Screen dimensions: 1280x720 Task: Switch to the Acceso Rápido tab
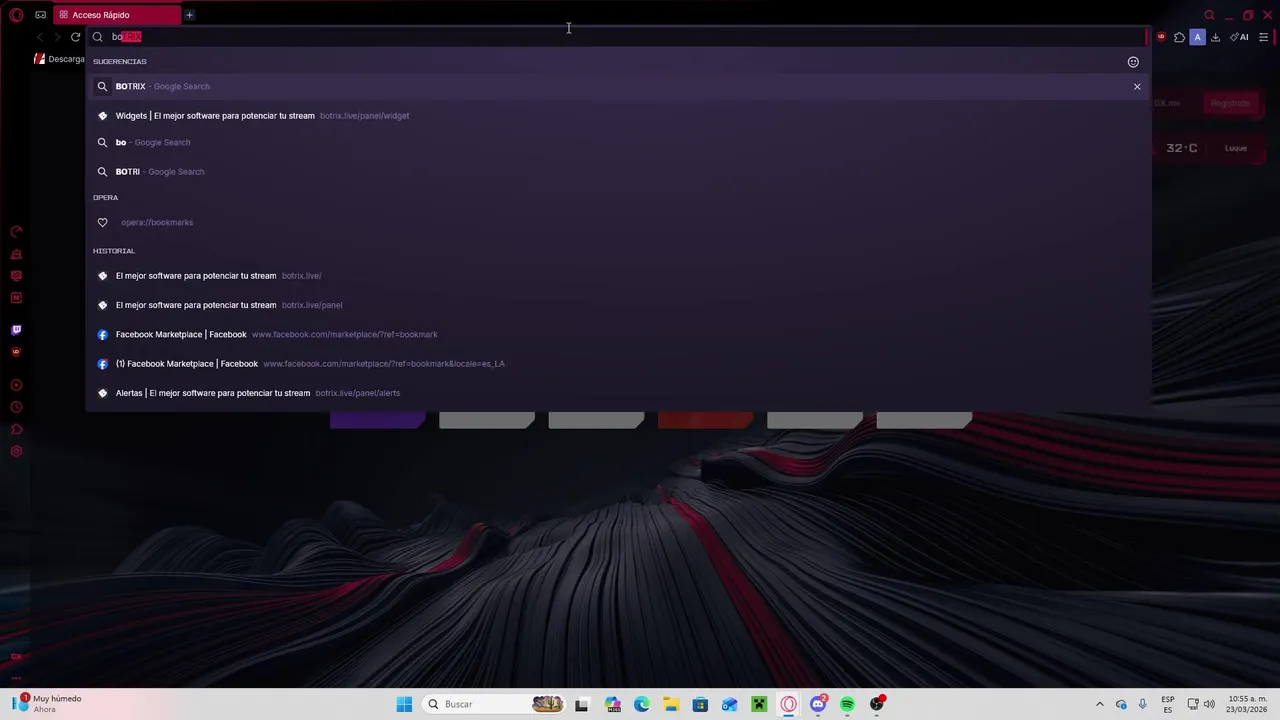pyautogui.click(x=117, y=15)
